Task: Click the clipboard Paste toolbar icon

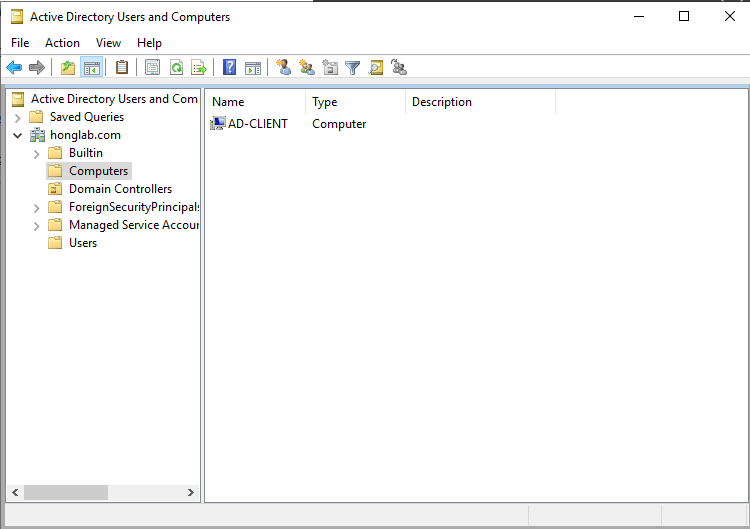Action: (x=122, y=67)
